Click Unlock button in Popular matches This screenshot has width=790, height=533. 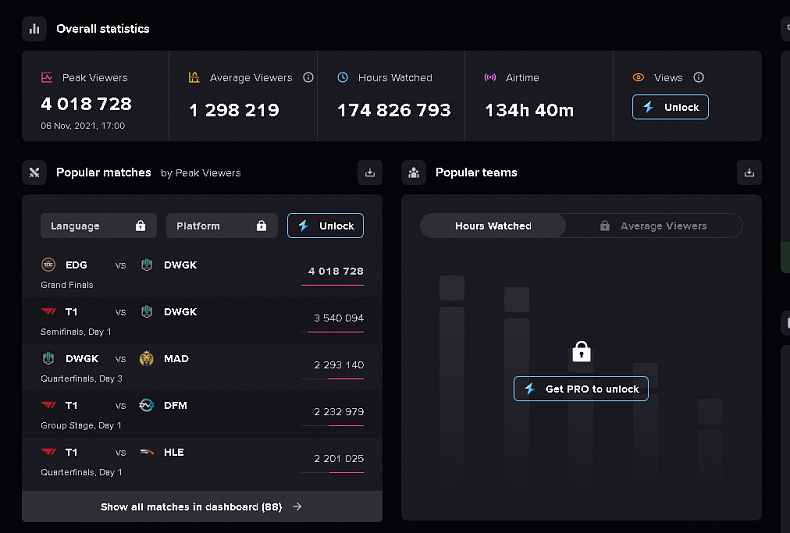325,226
